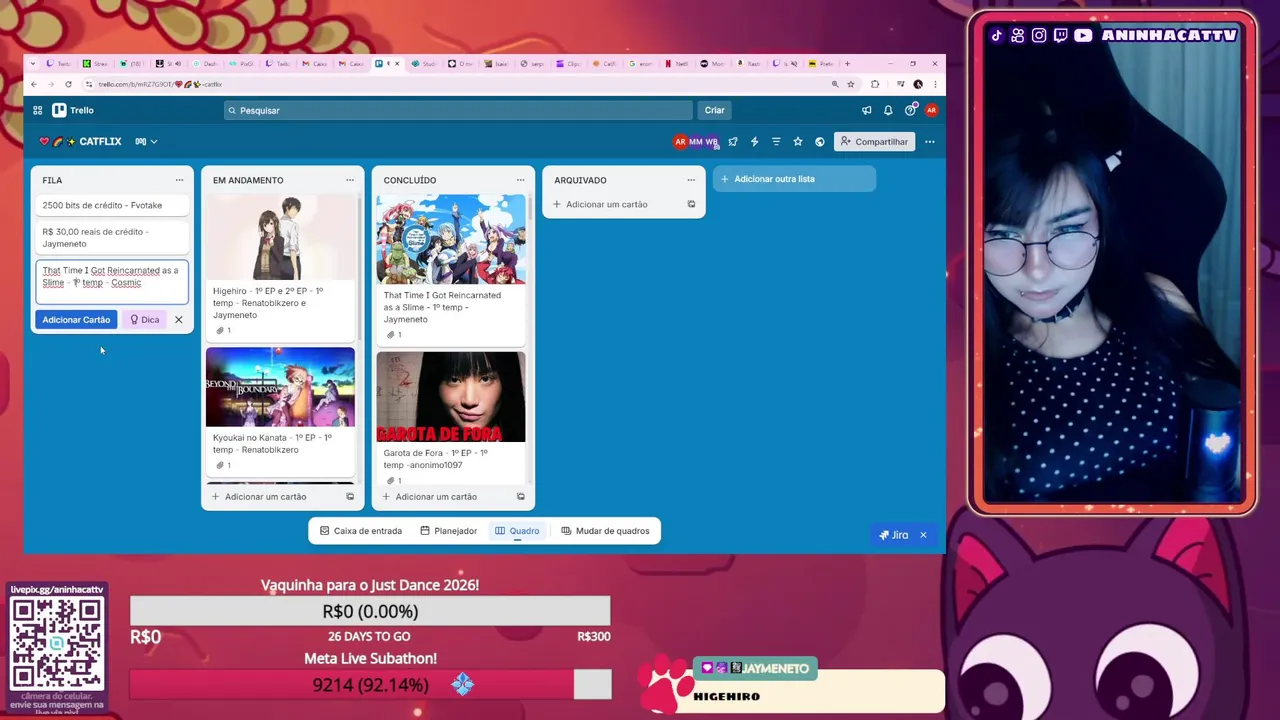The width and height of the screenshot is (1280, 720).
Task: Click the Adicionar Cartão button
Action: pos(76,320)
